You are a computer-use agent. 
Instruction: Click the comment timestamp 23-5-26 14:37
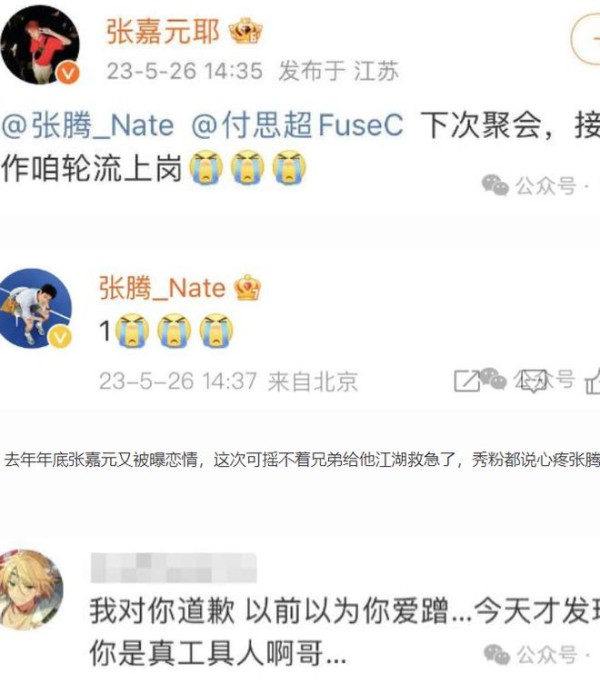(x=178, y=381)
